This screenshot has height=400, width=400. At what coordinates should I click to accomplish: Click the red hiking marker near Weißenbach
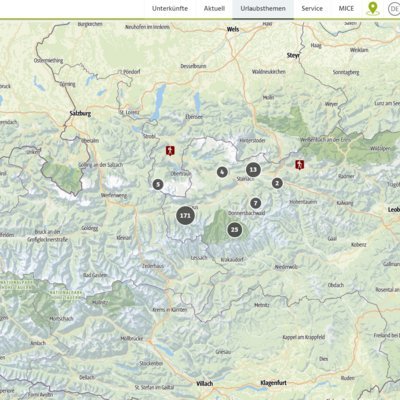click(x=299, y=164)
